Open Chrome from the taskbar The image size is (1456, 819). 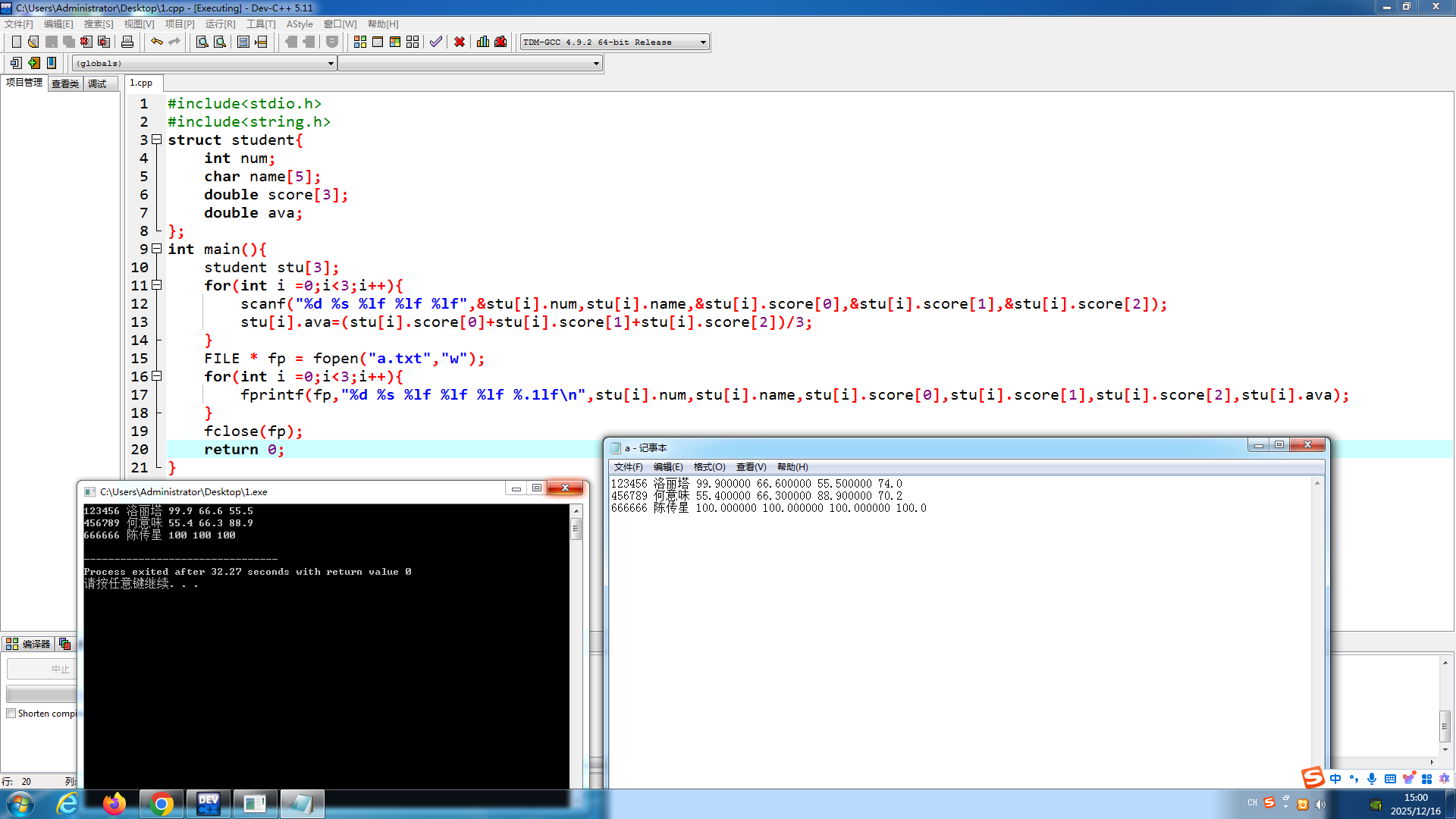coord(161,804)
